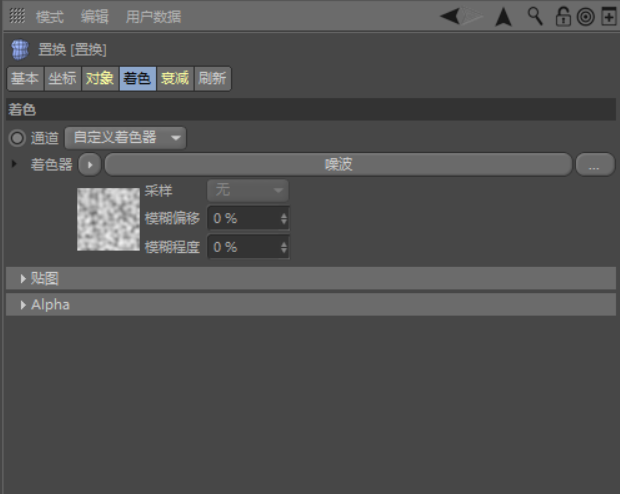The width and height of the screenshot is (620, 494).
Task: Expand the 贴图 section
Action: 23,278
